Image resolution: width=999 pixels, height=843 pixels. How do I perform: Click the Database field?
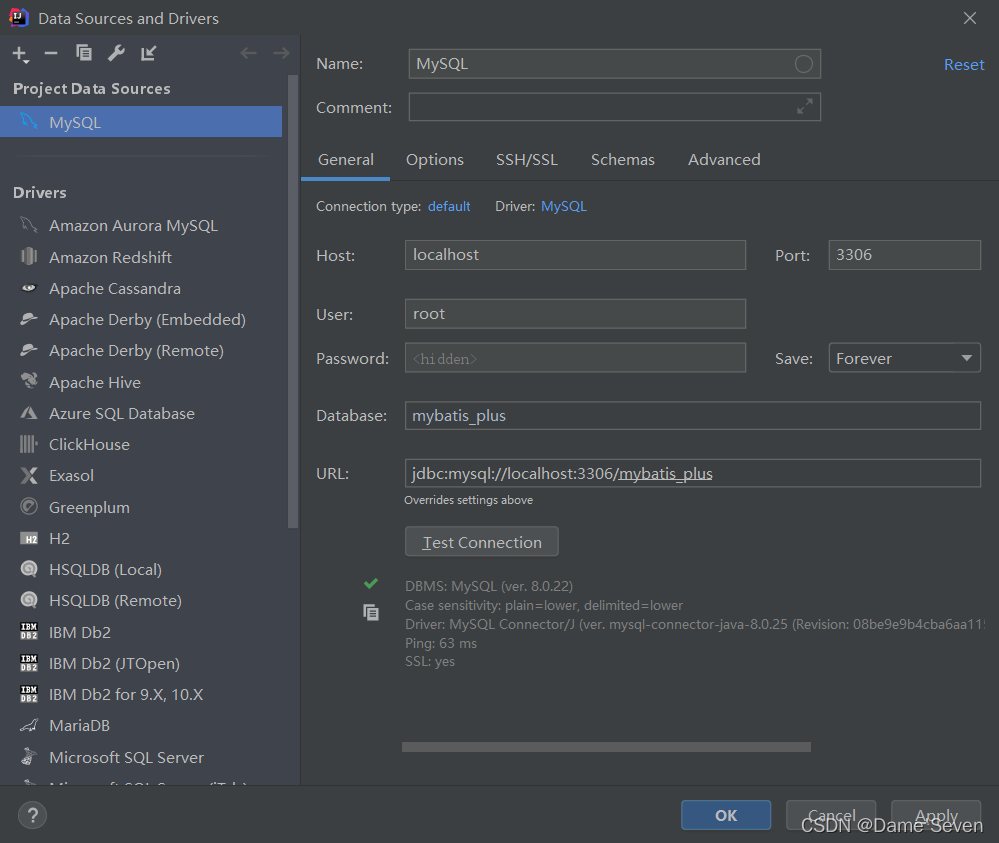tap(693, 415)
